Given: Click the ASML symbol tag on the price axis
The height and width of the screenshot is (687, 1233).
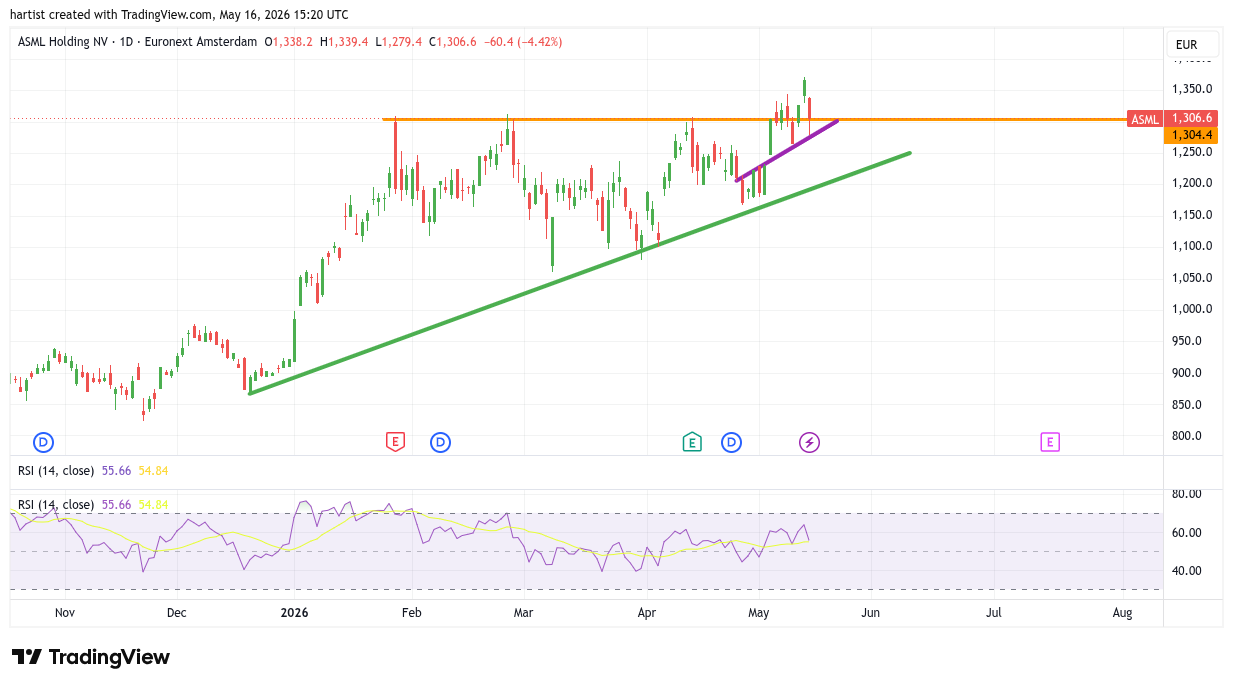Looking at the screenshot, I should [1145, 120].
